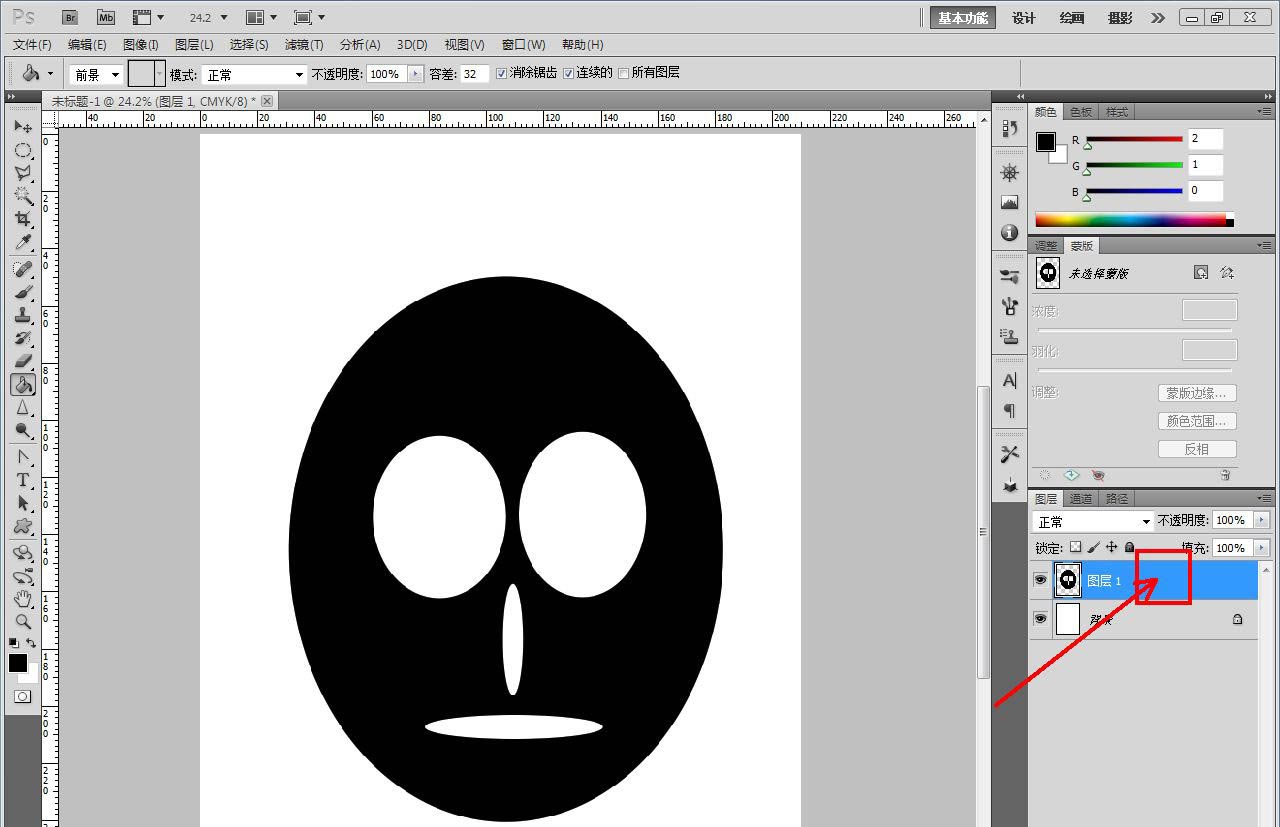Select the Hand tool
1280x827 pixels.
click(22, 599)
